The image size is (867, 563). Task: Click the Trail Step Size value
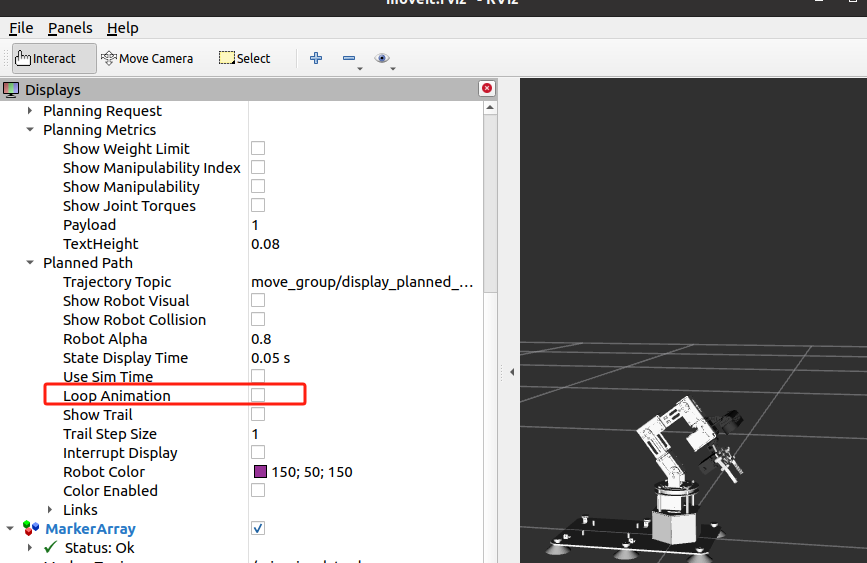tap(255, 434)
